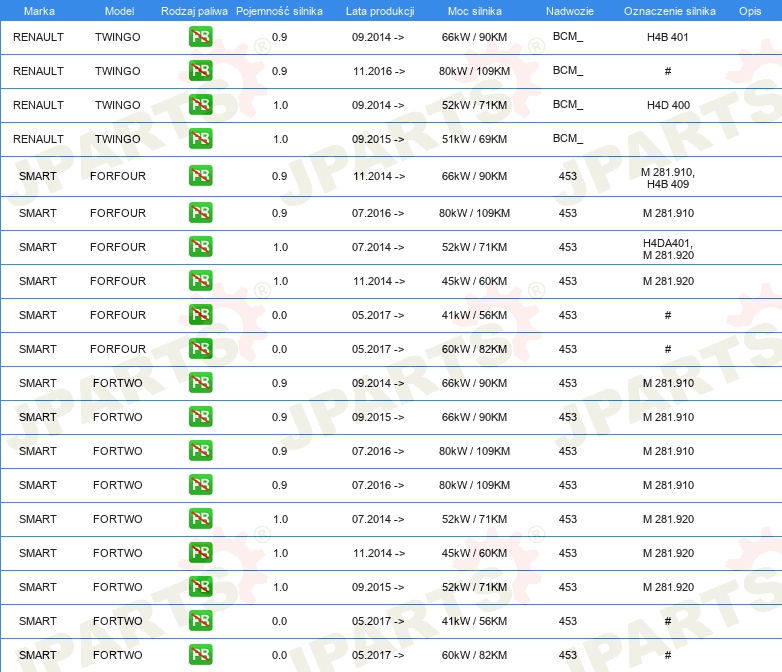Click 60kW / 82KM in Fortwo row
The width and height of the screenshot is (782, 672).
[x=474, y=655]
